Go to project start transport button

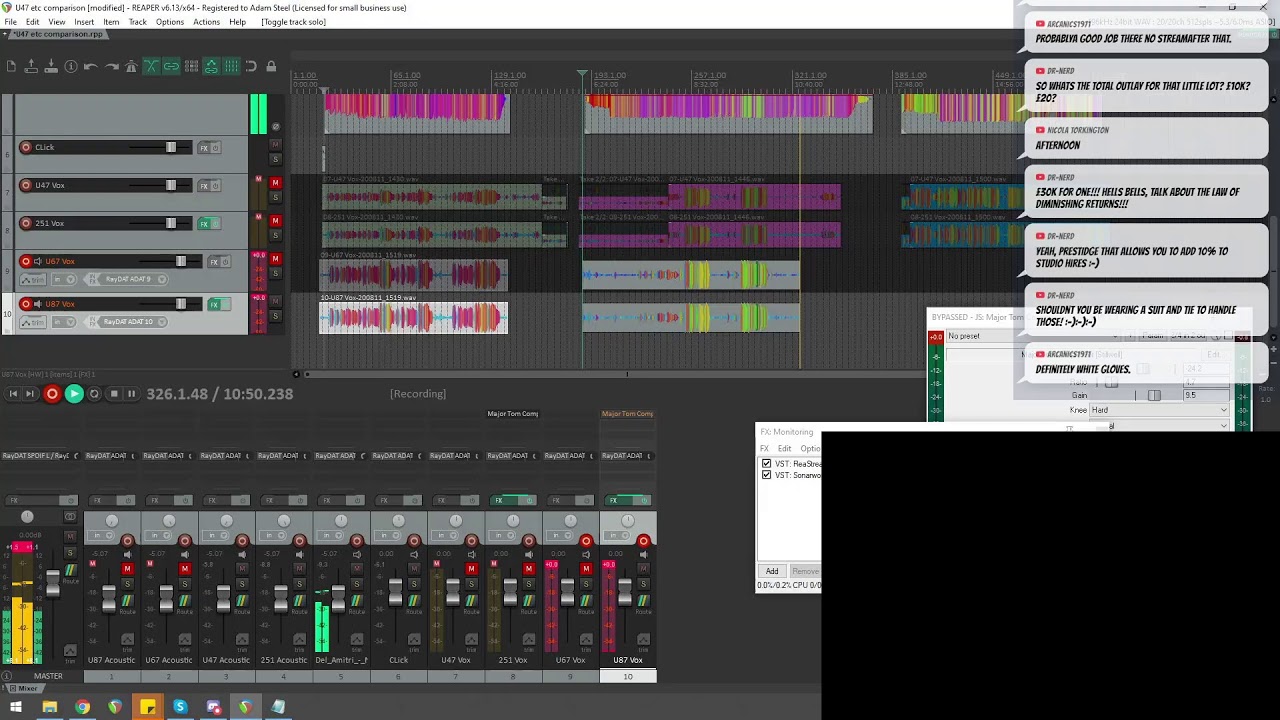[x=13, y=394]
